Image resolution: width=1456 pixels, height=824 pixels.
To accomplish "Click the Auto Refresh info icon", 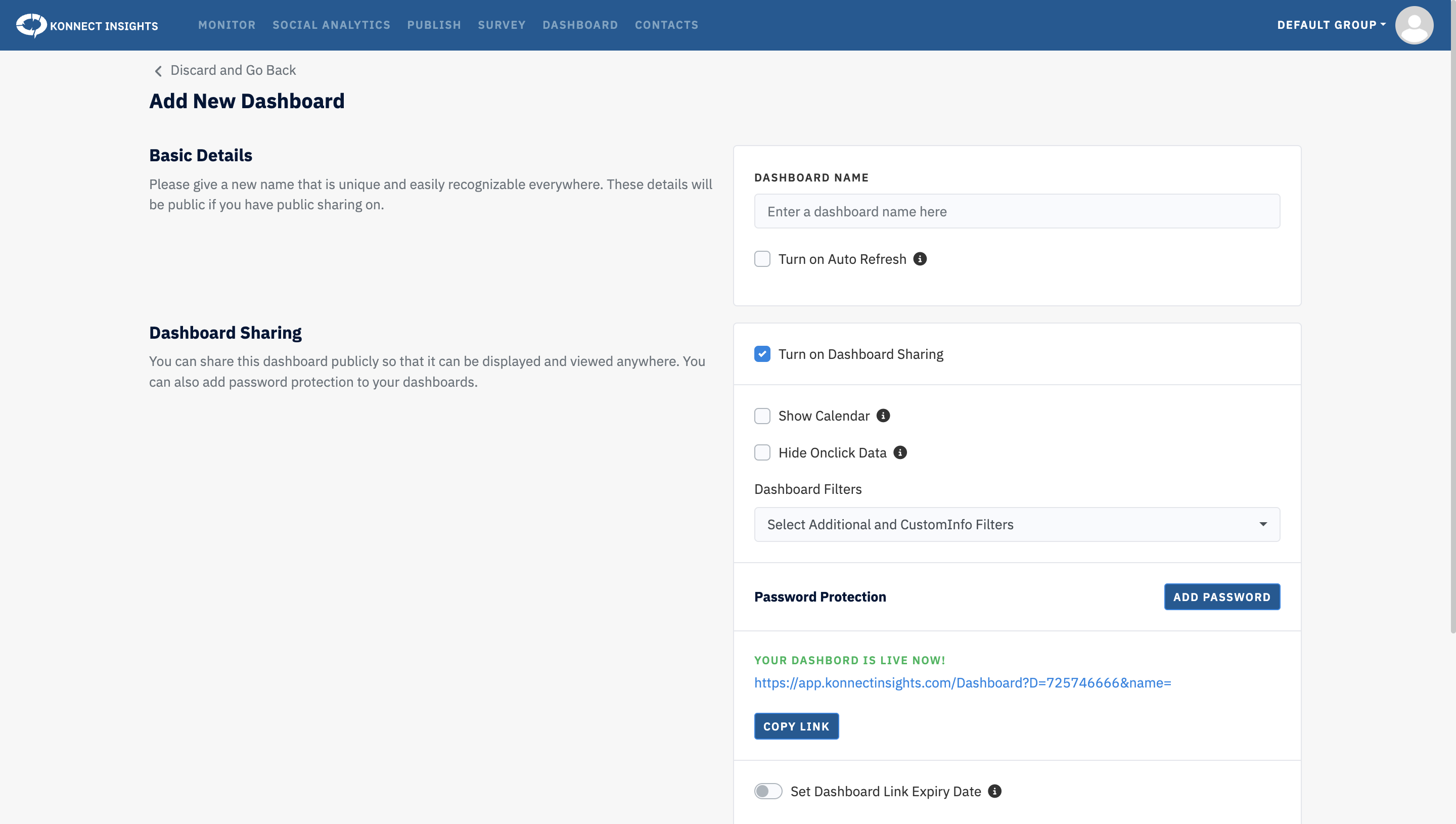I will coord(920,259).
